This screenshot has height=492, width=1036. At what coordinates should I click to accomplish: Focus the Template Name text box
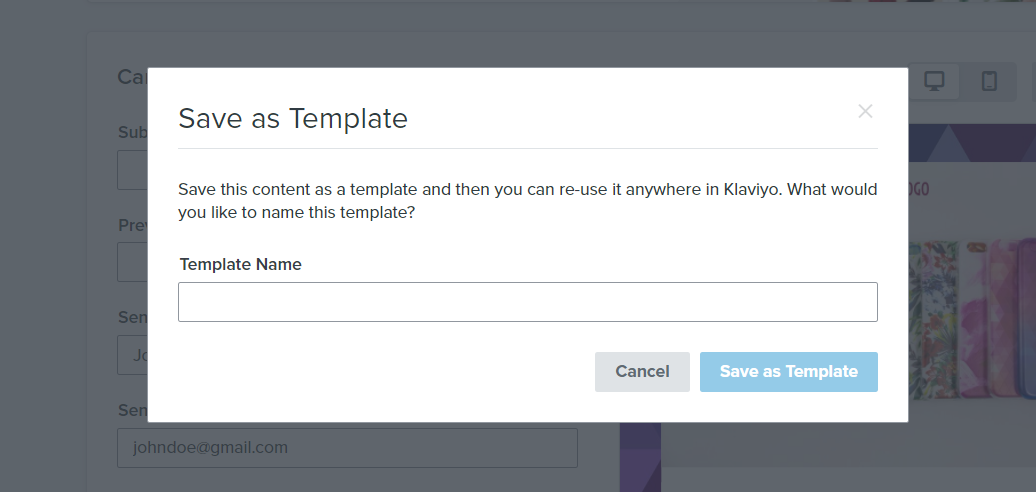[527, 302]
